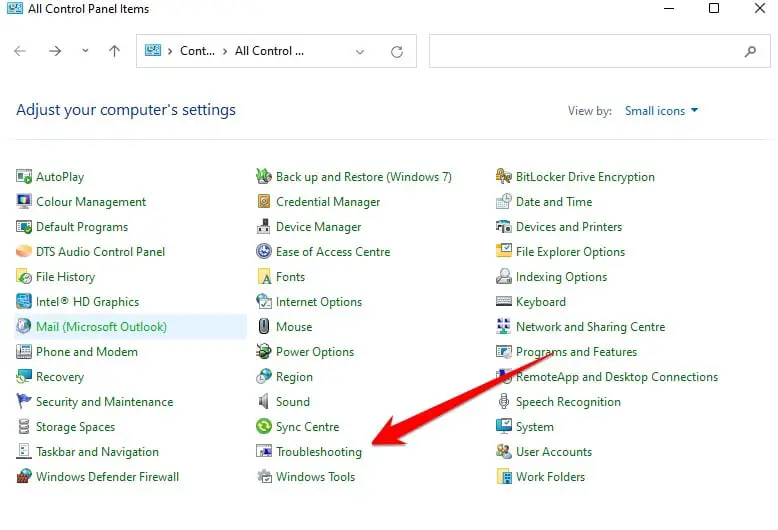This screenshot has width=778, height=530.
Task: Click the Speech Recognition microphone icon
Action: 504,401
